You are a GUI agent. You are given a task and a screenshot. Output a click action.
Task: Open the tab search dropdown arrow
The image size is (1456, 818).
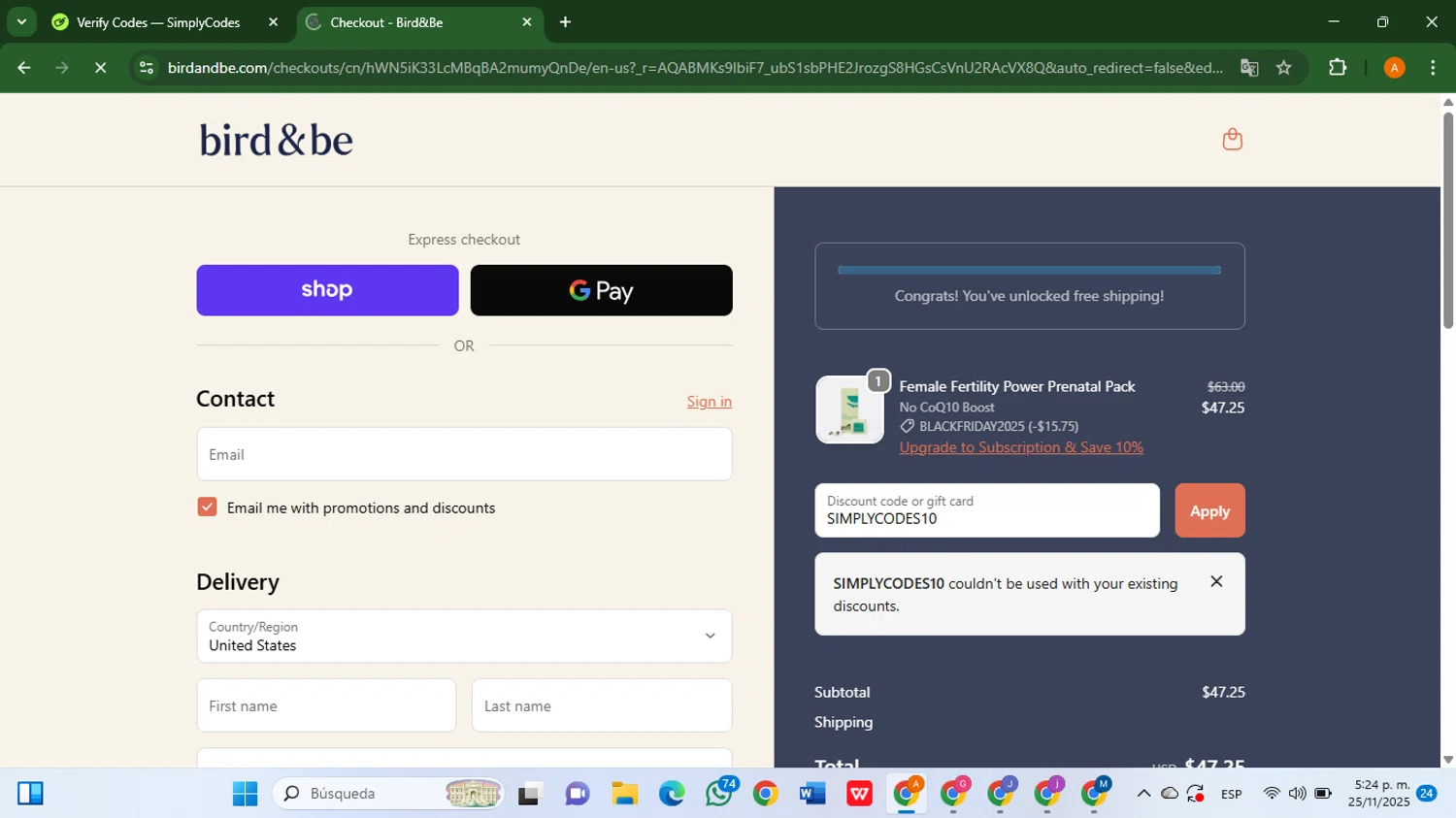21,21
